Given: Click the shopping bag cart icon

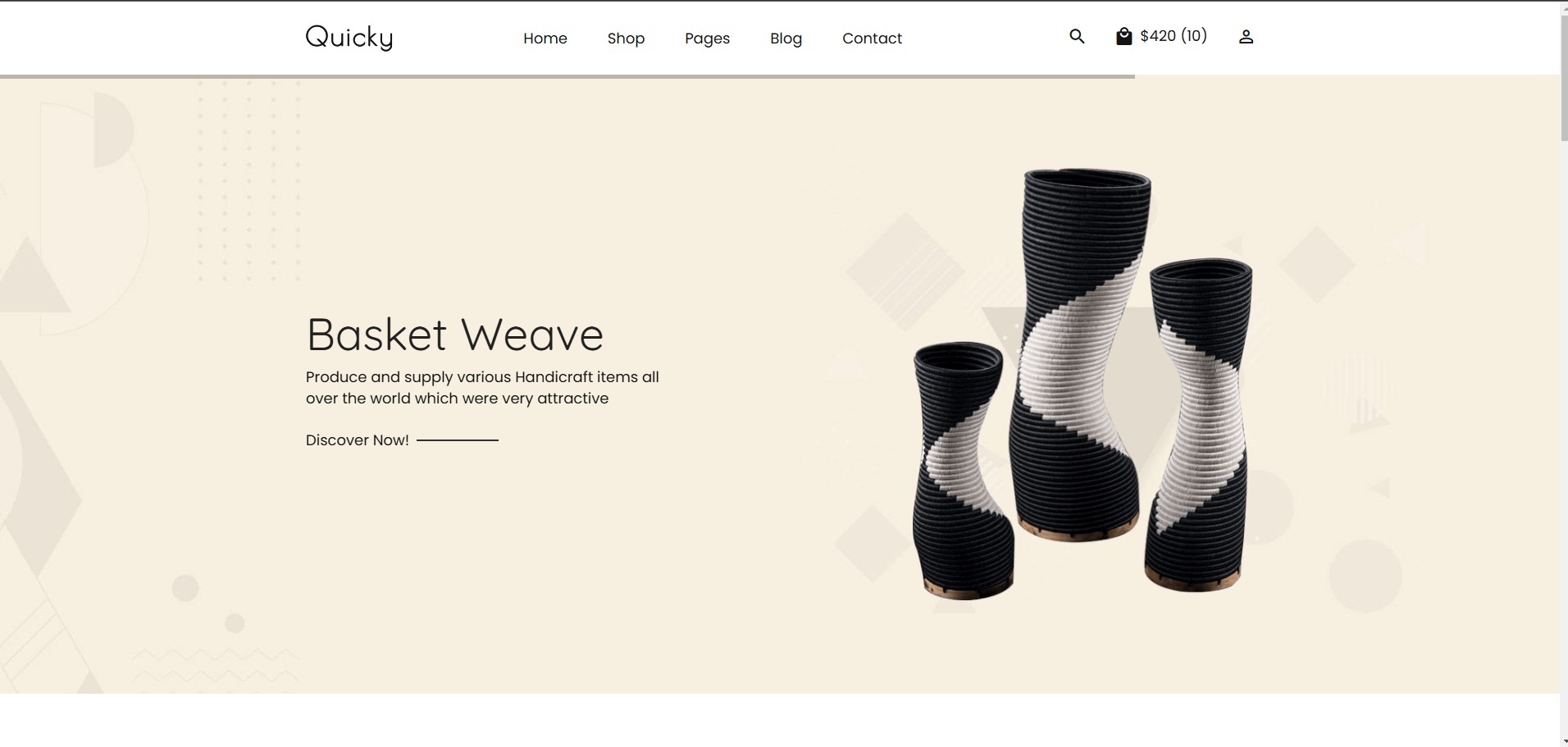Looking at the screenshot, I should [x=1124, y=36].
